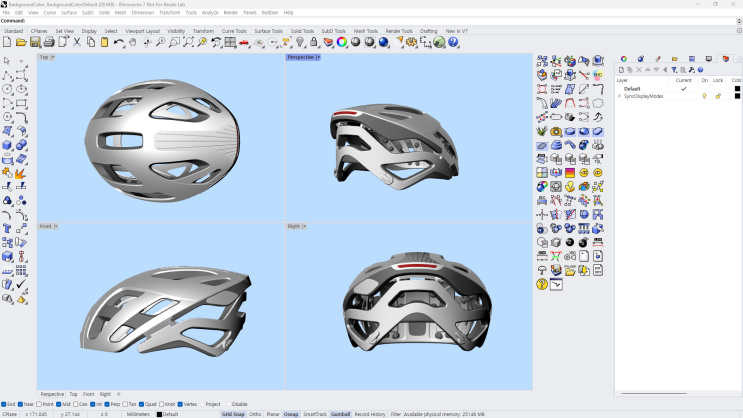743x418 pixels.
Task: Switch to the Perspective viewport tab at bottom
Action: point(52,394)
